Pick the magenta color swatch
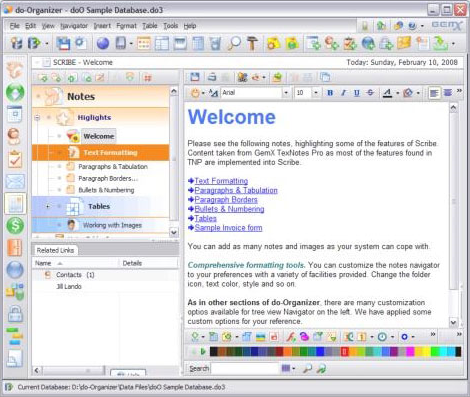This screenshot has height=397, width=470. (410, 351)
